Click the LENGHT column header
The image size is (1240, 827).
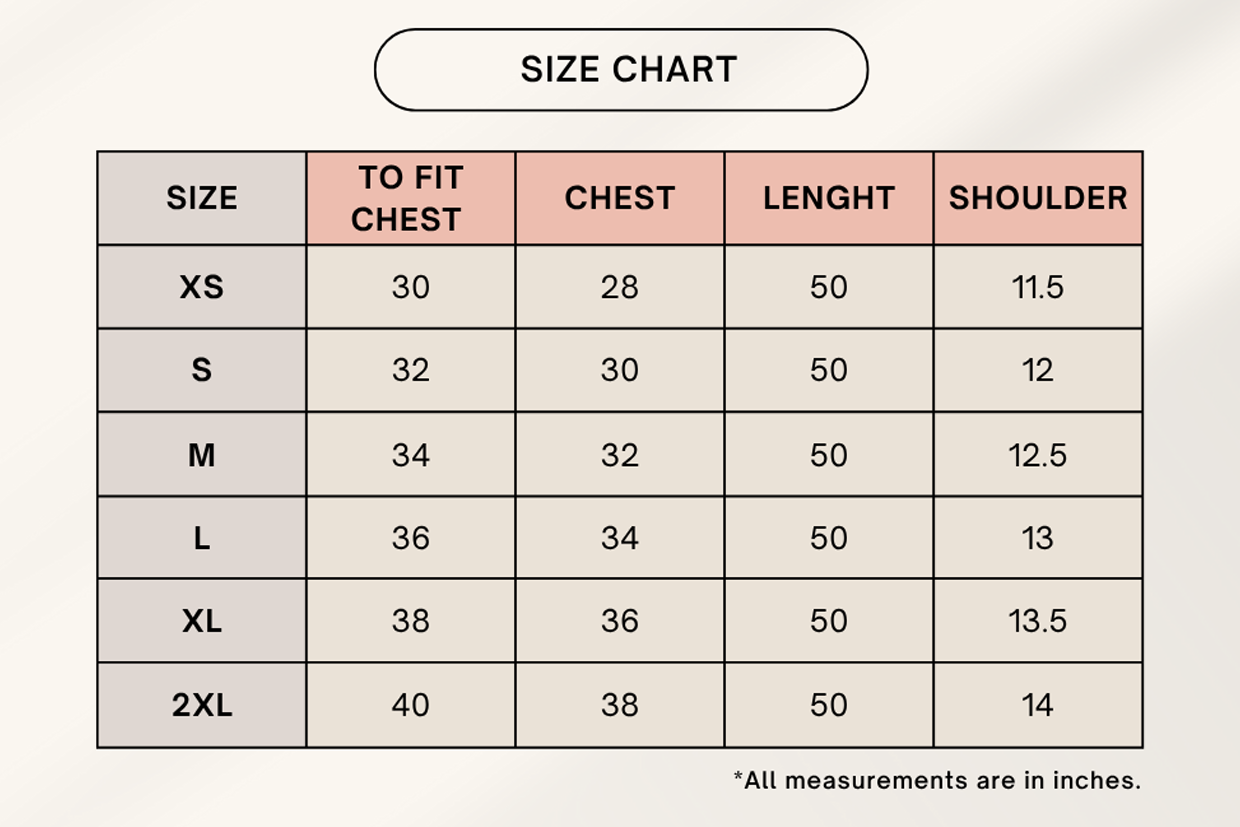pos(829,198)
